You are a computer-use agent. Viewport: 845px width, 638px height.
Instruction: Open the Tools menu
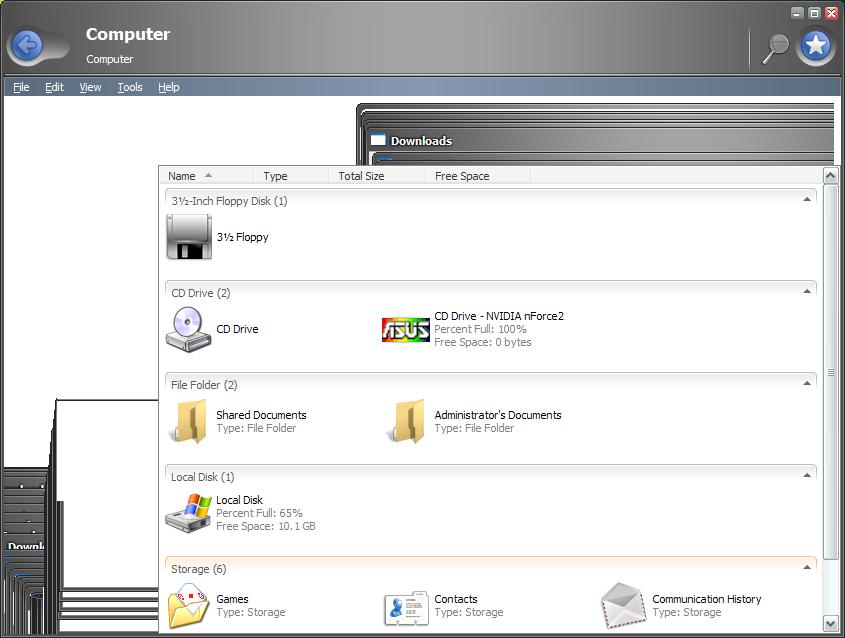coord(130,87)
